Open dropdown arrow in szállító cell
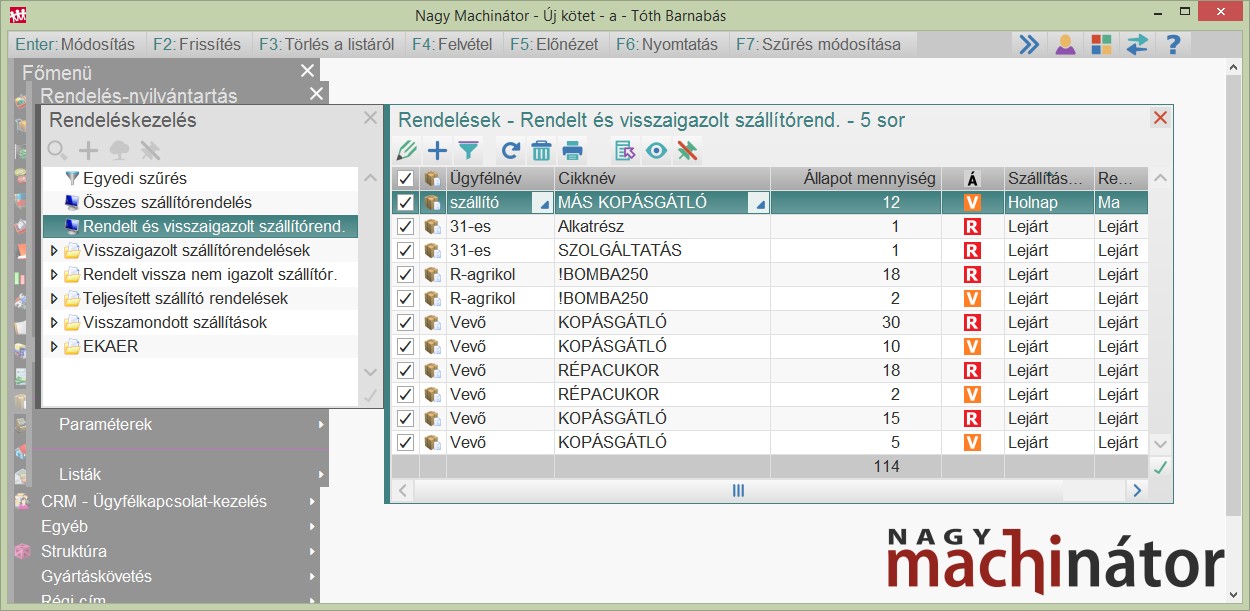Screen dimensions: 1250x611 [x=544, y=204]
